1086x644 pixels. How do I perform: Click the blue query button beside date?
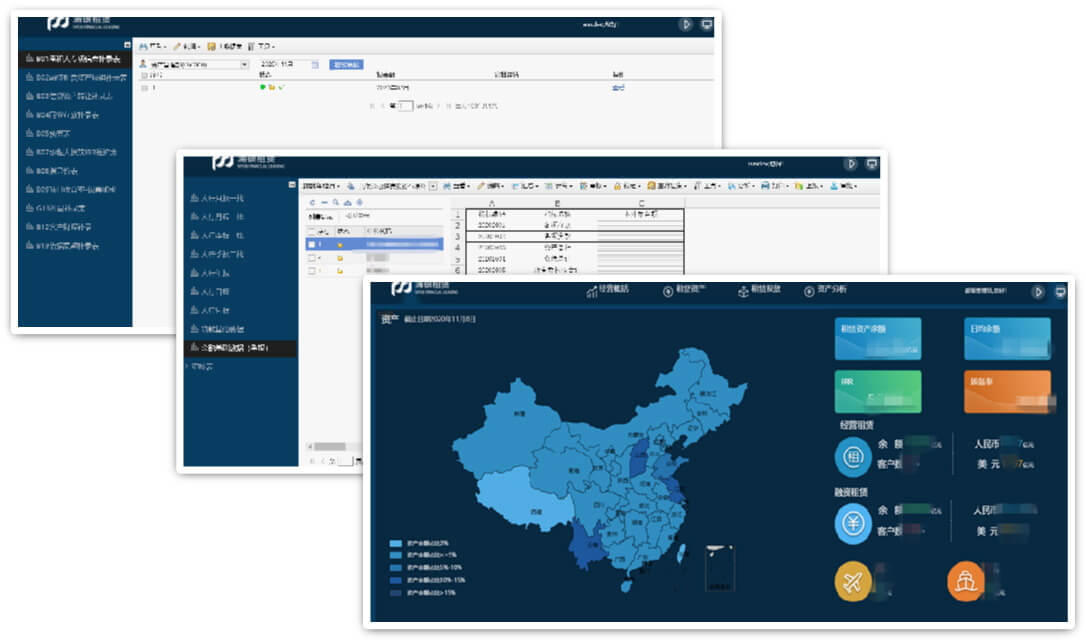coord(346,65)
